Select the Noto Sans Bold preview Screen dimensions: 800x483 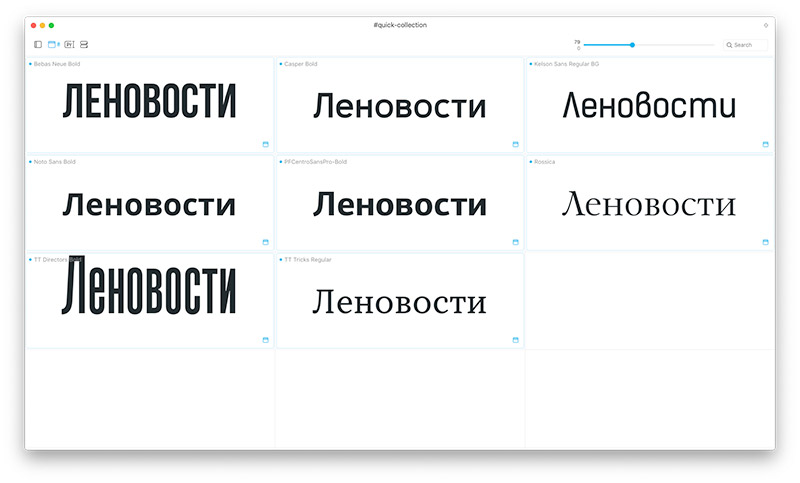pyautogui.click(x=149, y=205)
